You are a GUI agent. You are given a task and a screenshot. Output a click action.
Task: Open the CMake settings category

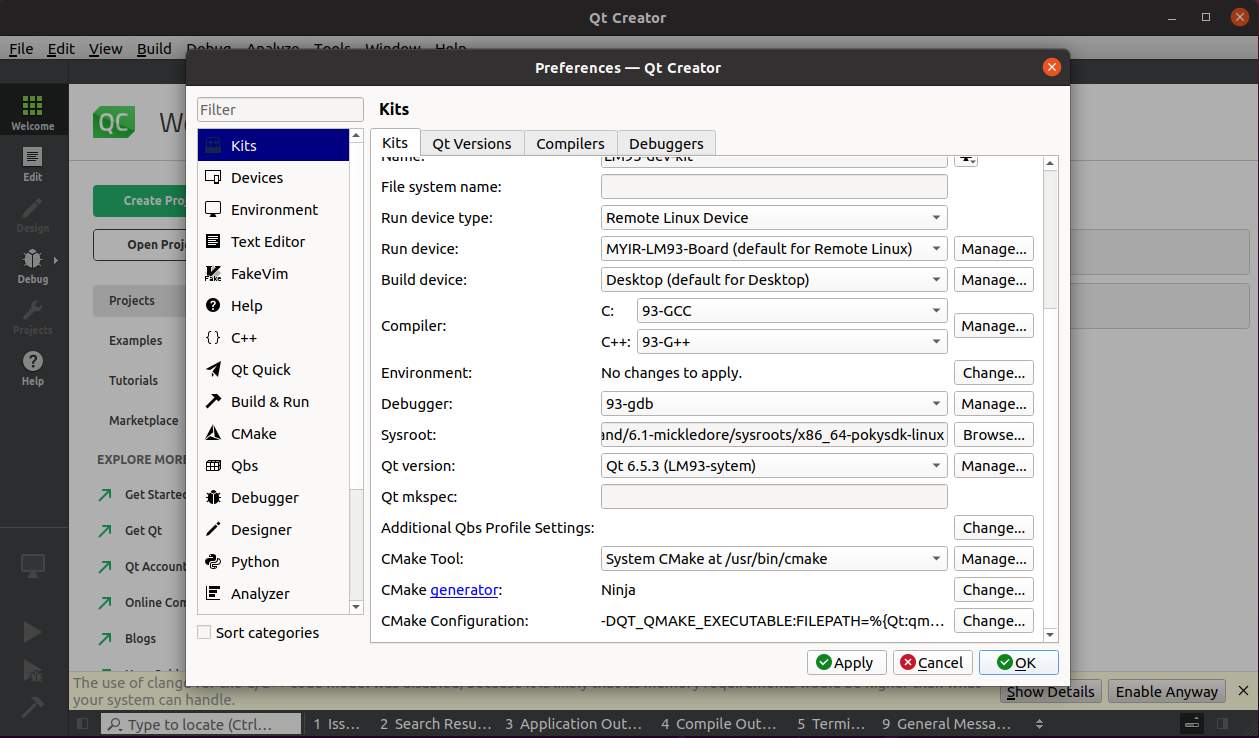point(253,434)
